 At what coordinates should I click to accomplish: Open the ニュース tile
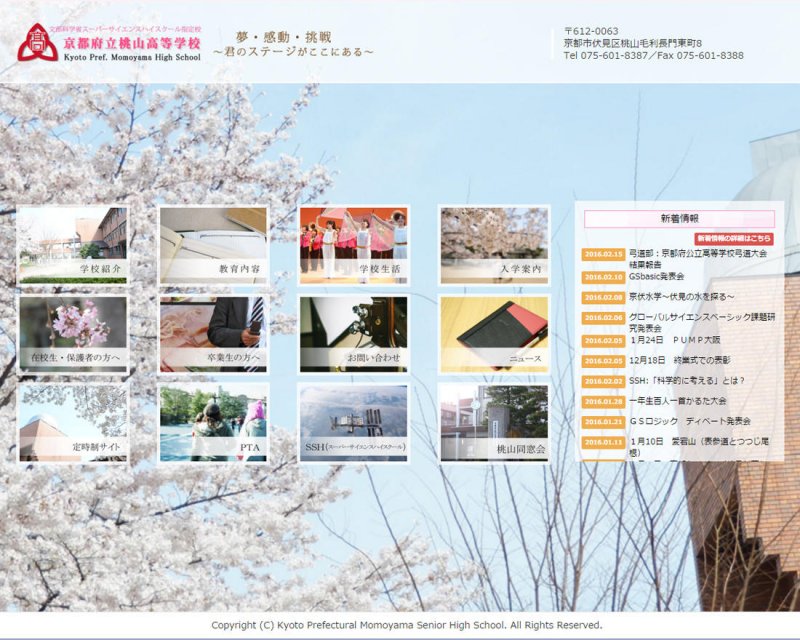[x=494, y=334]
